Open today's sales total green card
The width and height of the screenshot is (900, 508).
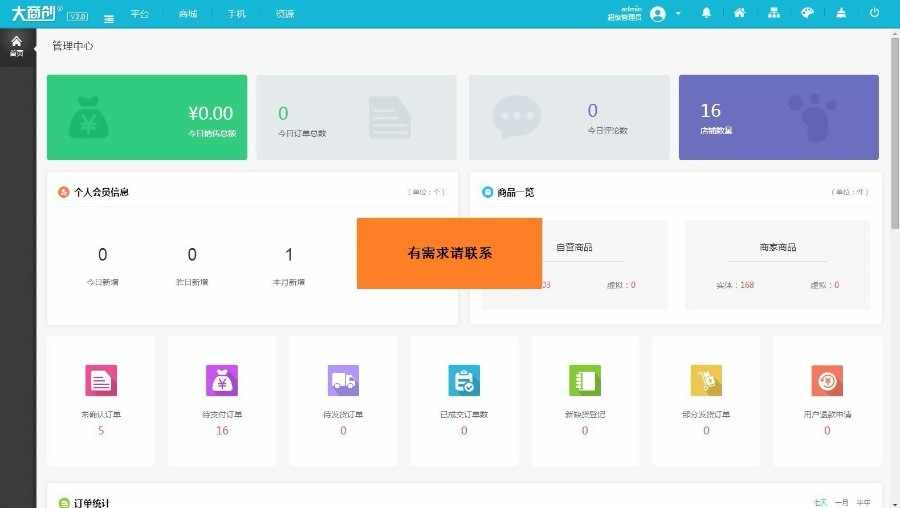[147, 117]
